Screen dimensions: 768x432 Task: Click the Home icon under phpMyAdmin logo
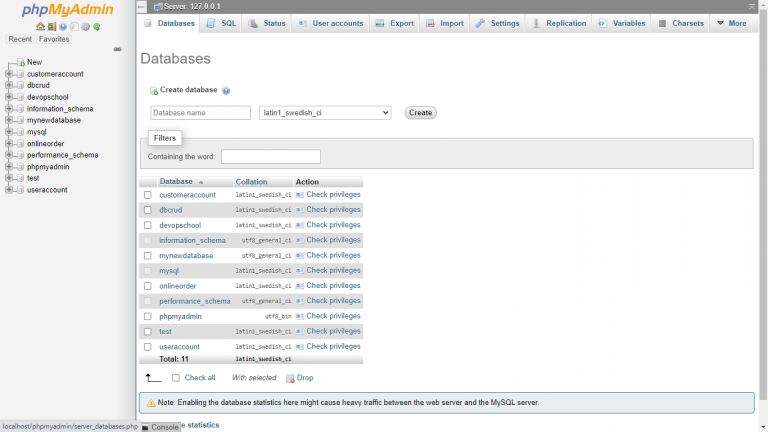tap(40, 26)
